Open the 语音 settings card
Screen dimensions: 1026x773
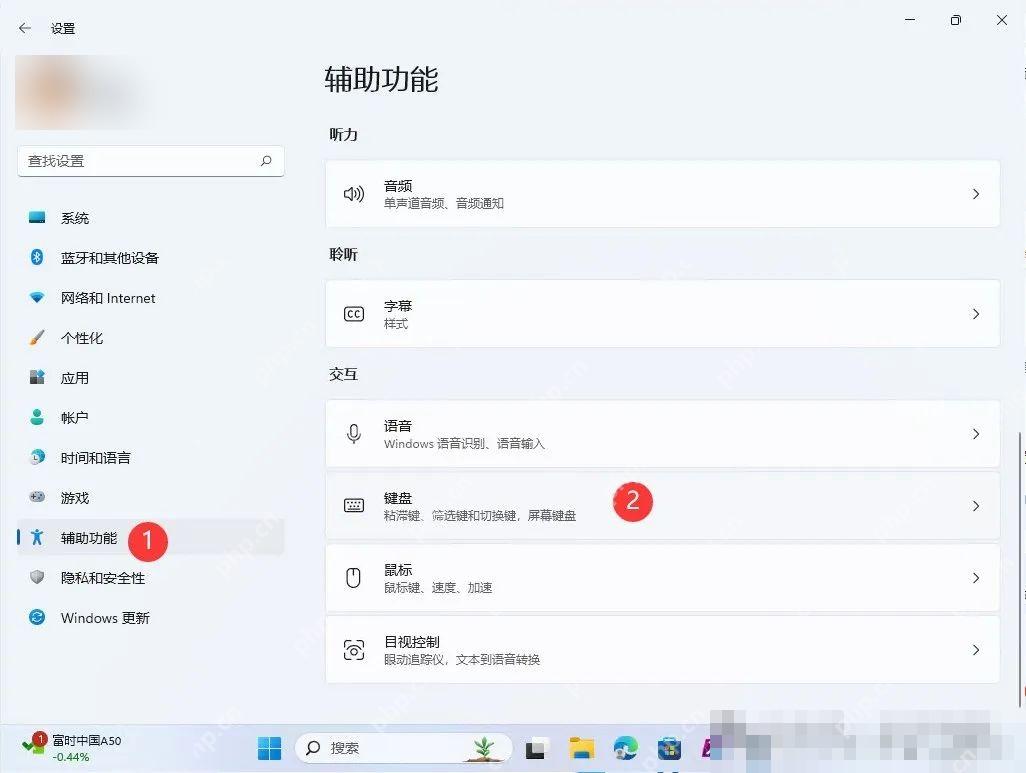662,434
